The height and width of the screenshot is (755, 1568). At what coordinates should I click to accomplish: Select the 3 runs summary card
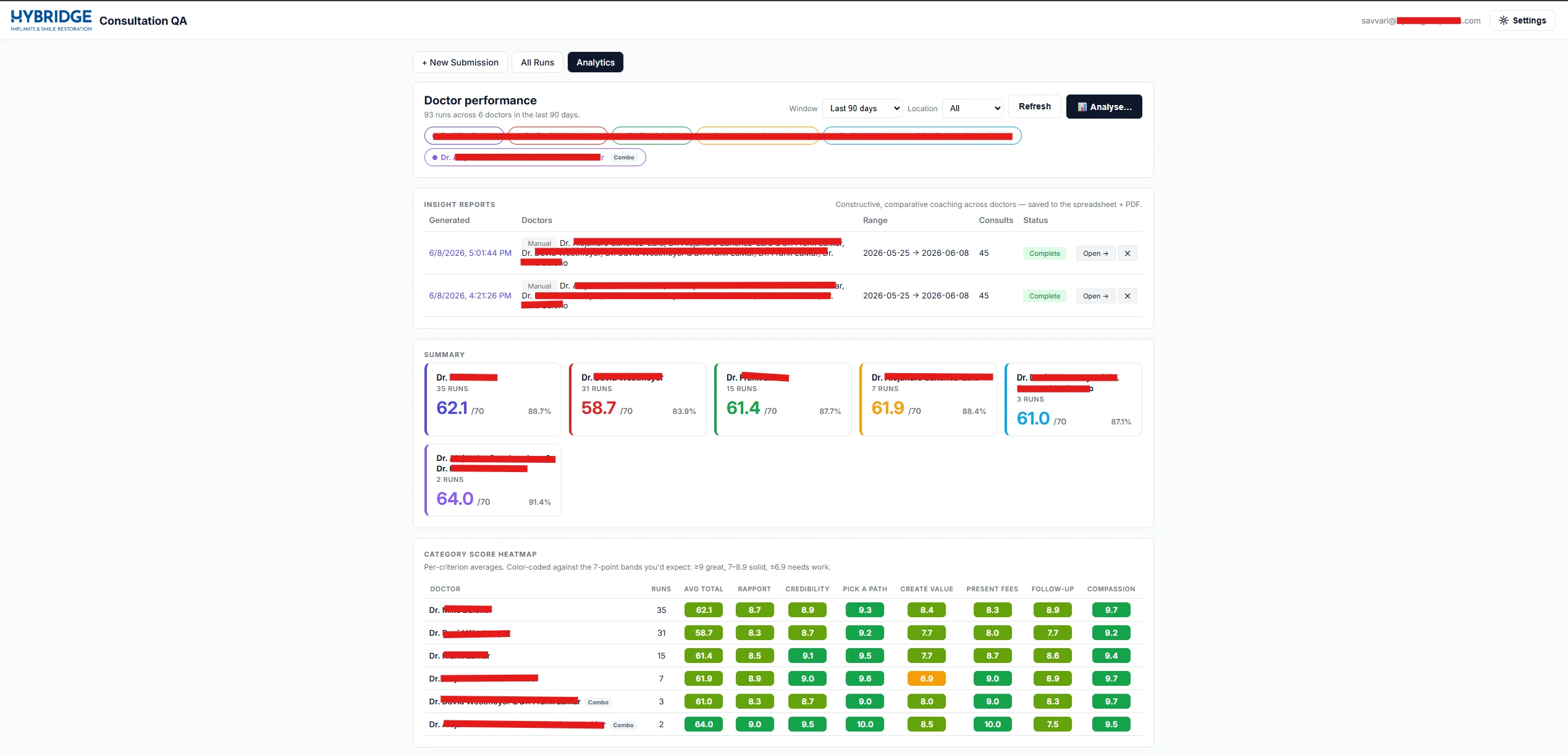point(1073,399)
